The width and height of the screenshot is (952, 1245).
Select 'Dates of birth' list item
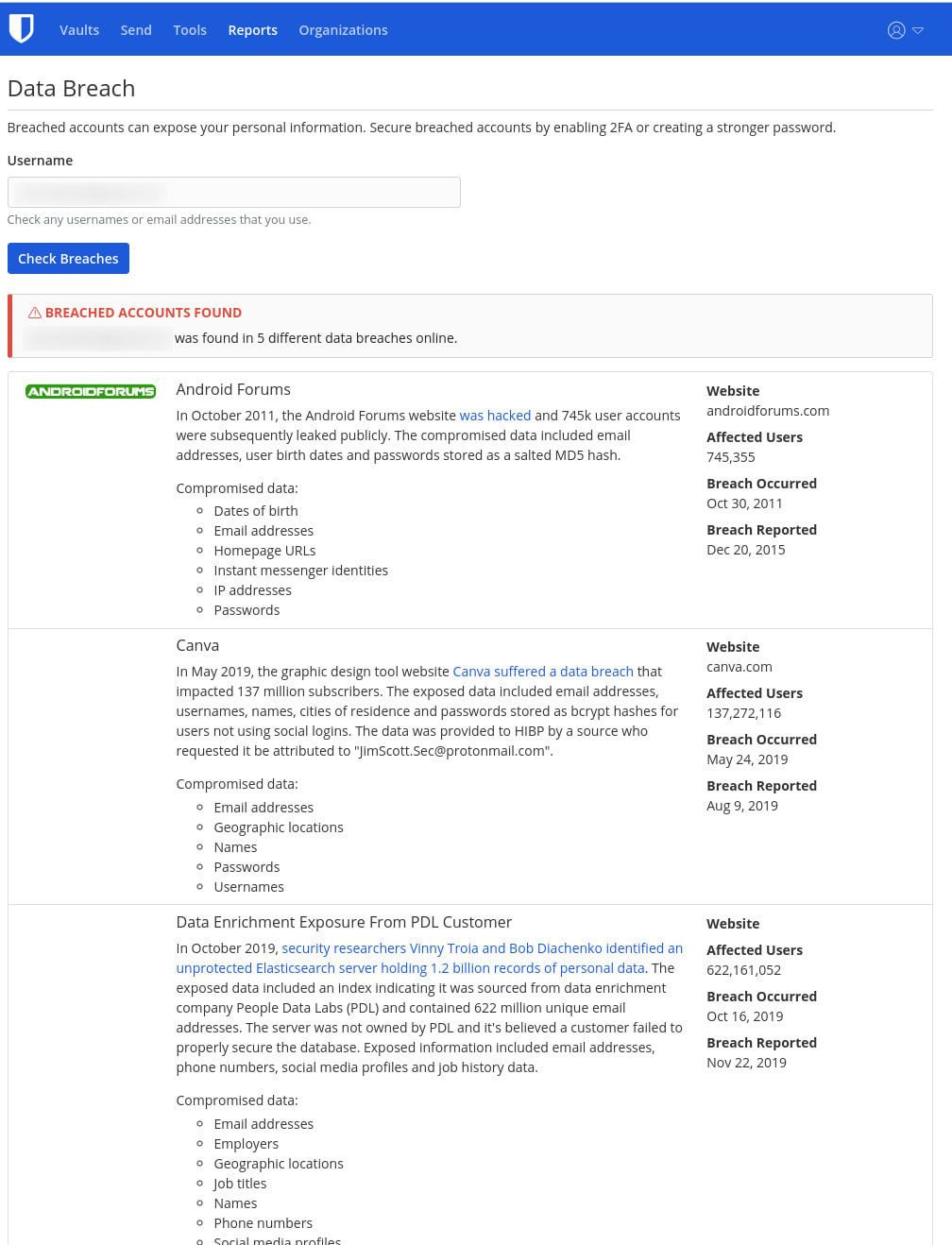256,511
